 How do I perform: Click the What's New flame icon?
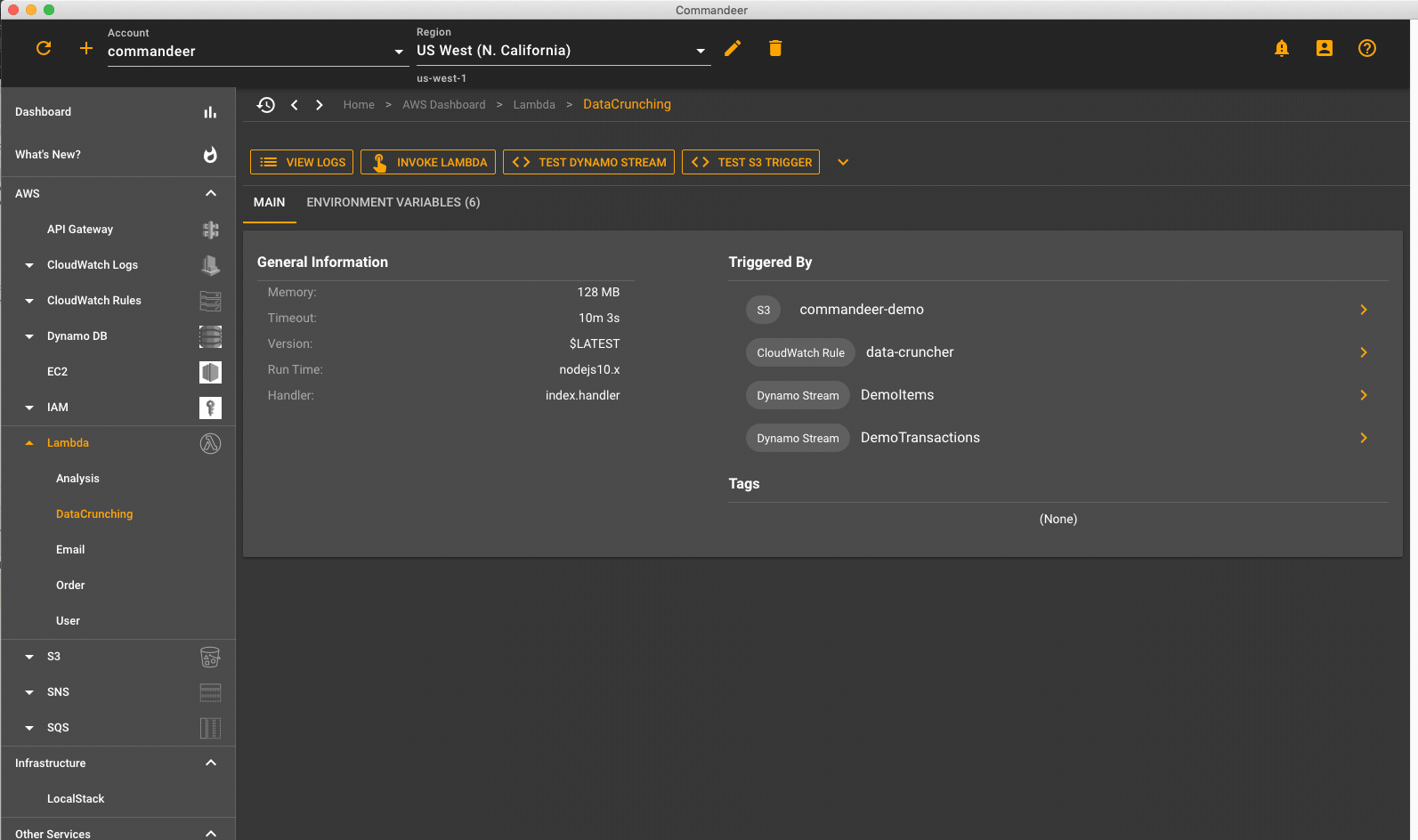point(210,155)
